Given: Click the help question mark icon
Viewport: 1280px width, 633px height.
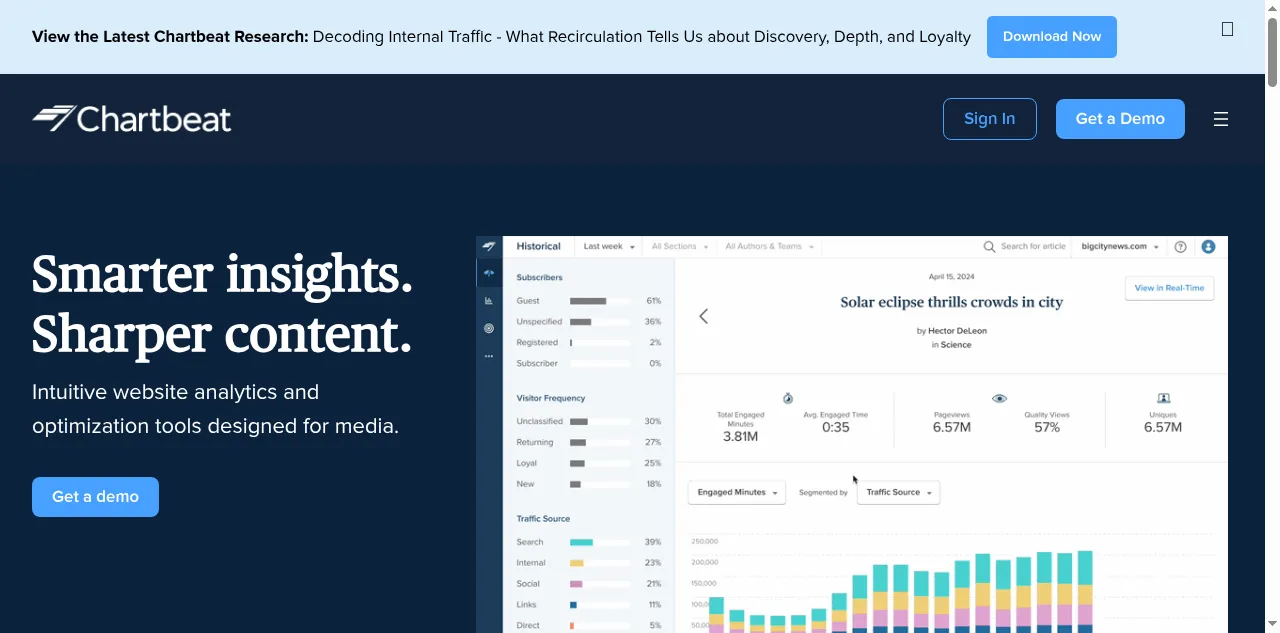Looking at the screenshot, I should (1180, 246).
